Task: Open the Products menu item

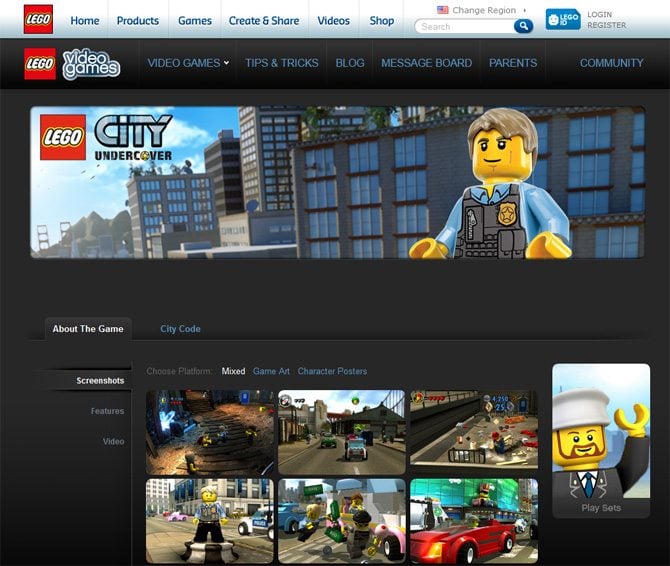Action: pyautogui.click(x=137, y=20)
